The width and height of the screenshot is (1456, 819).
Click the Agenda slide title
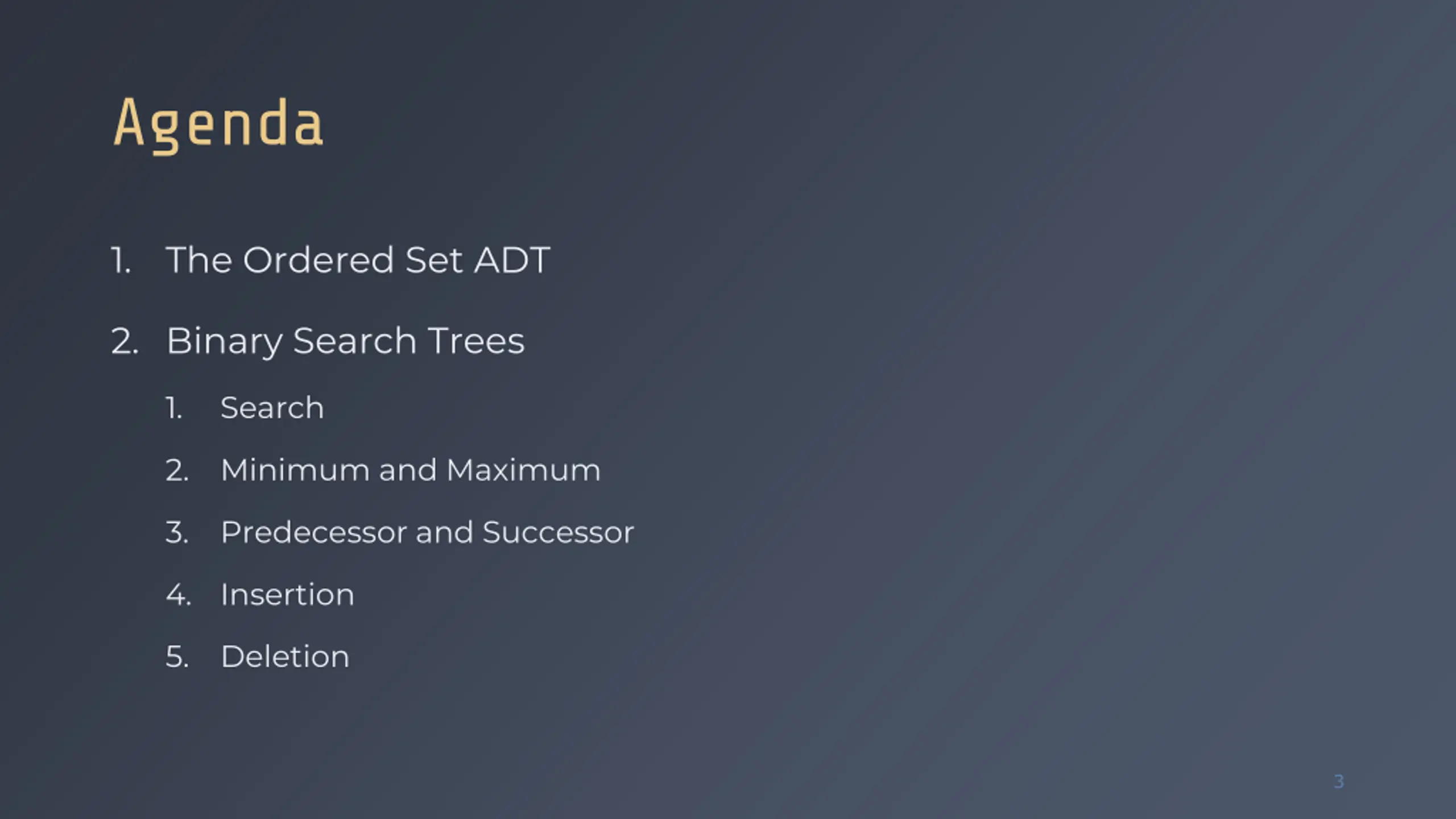pos(218,125)
